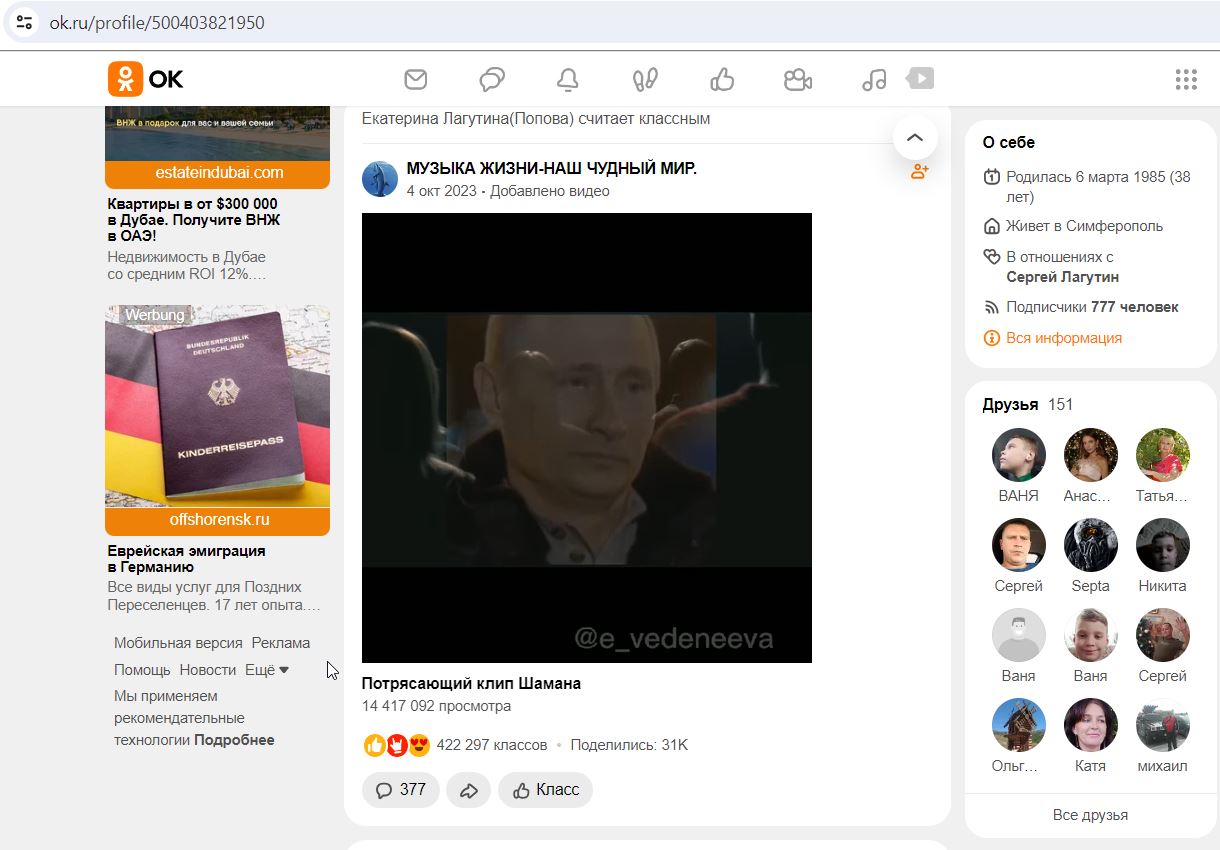Jump to top with the up-chevron button
Viewport: 1220px width, 850px height.
915,137
